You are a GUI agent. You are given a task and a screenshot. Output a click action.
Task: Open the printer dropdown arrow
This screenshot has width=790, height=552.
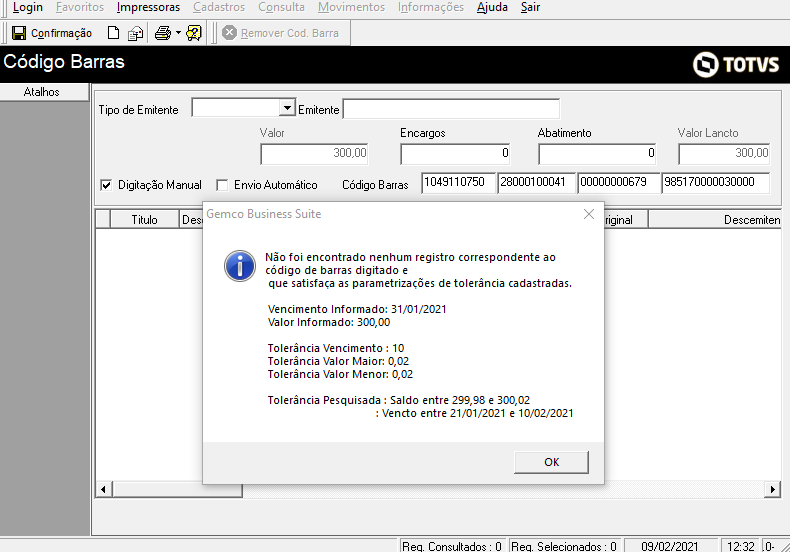pyautogui.click(x=178, y=33)
